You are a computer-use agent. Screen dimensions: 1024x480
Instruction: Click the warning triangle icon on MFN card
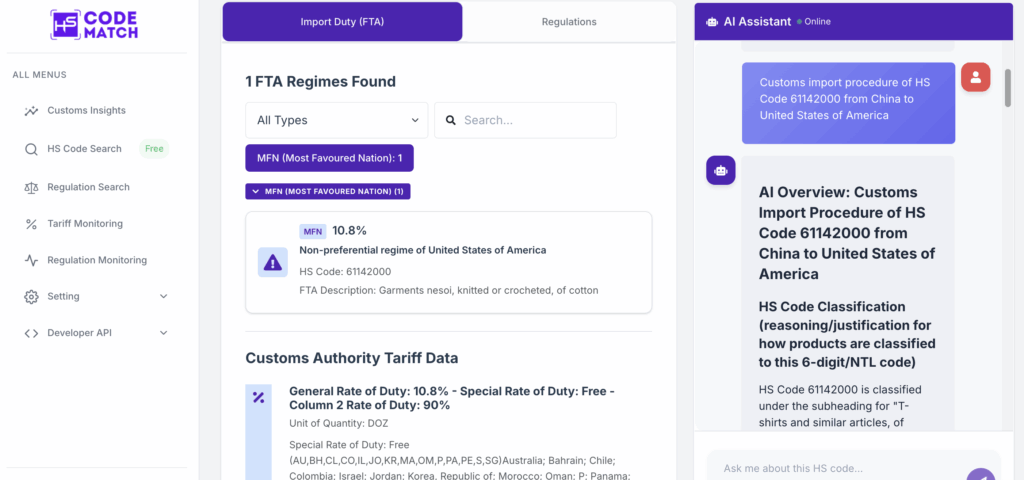point(272,262)
